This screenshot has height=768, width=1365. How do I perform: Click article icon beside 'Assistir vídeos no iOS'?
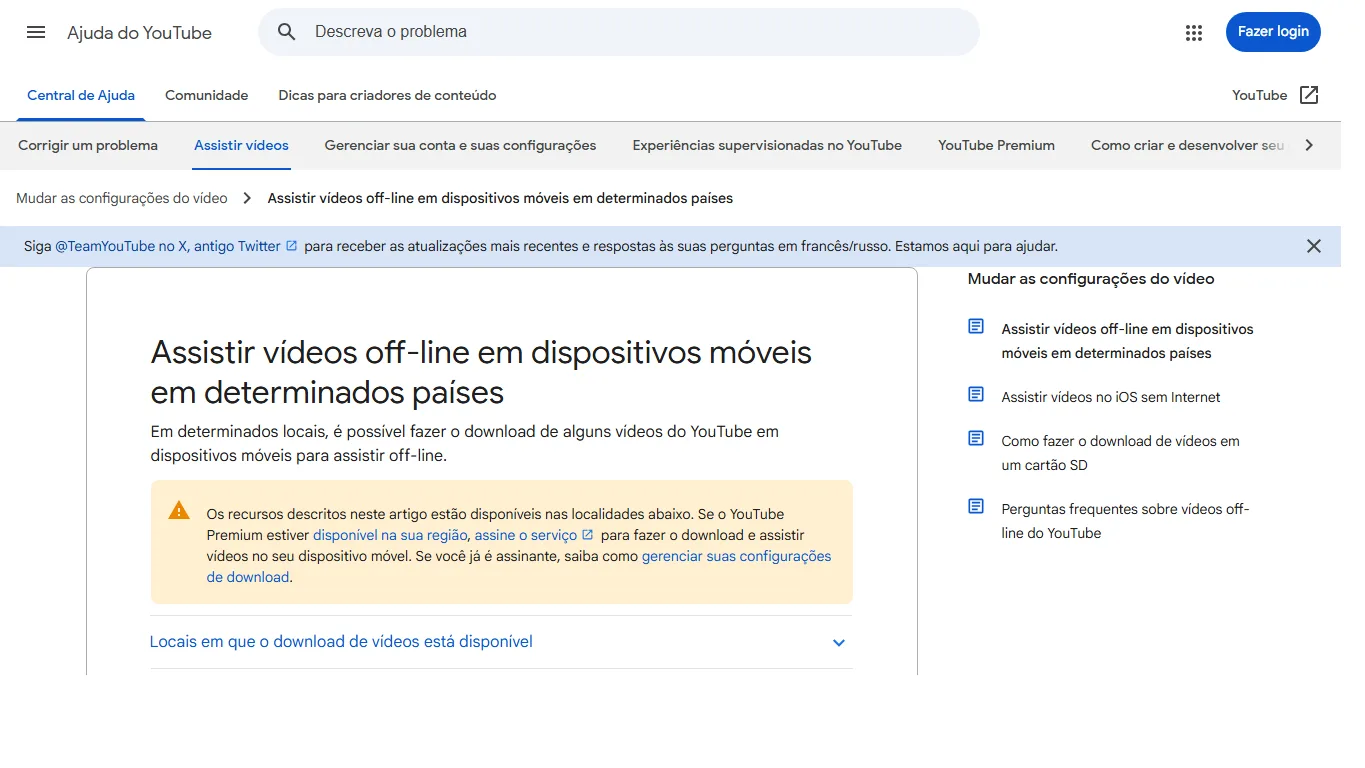click(x=976, y=395)
